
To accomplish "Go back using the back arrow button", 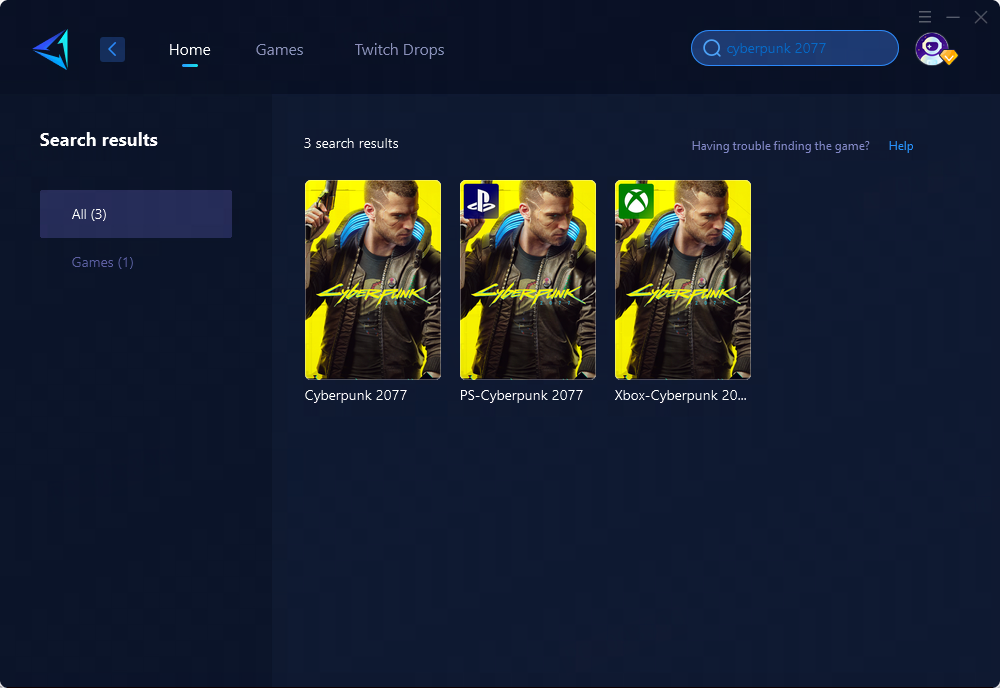I will 112,49.
